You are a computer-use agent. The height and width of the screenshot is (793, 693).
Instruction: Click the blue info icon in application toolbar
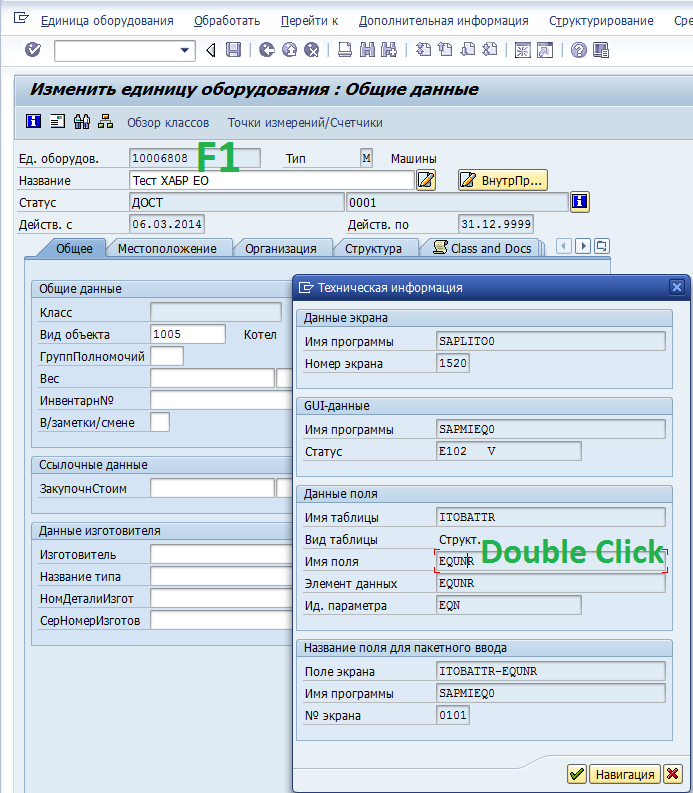point(33,121)
